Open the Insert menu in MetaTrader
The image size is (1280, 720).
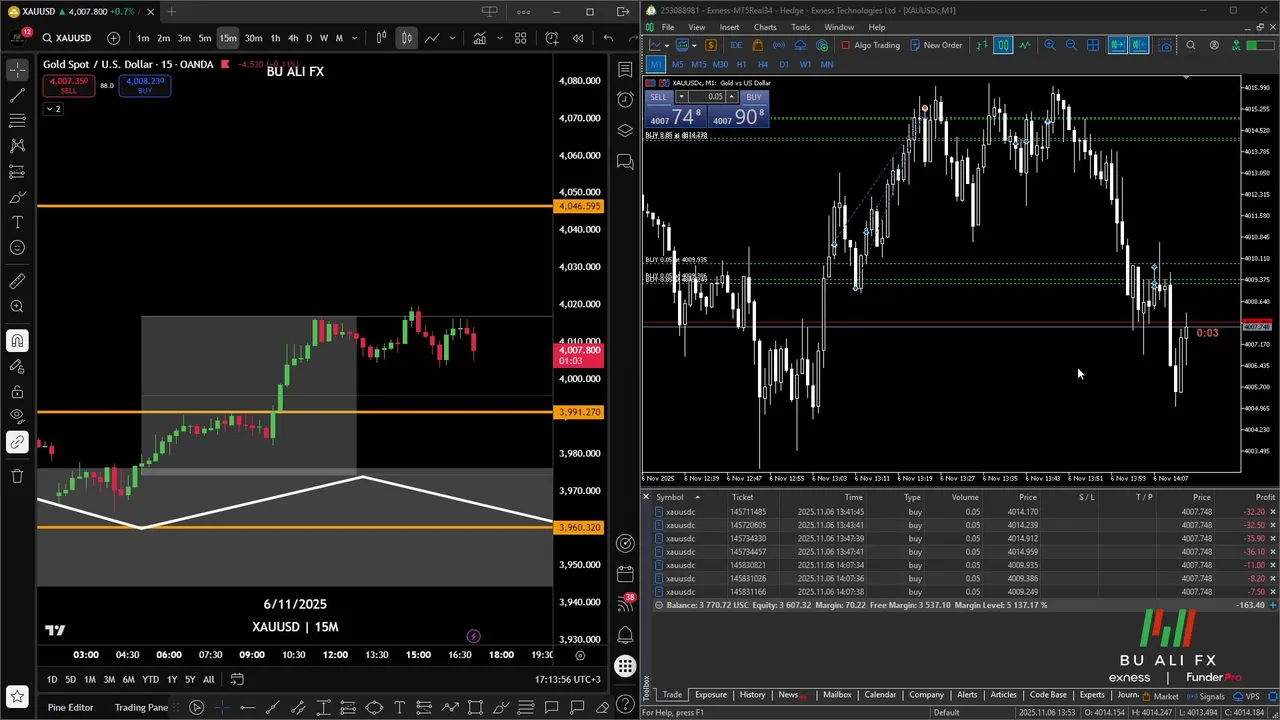(729, 27)
